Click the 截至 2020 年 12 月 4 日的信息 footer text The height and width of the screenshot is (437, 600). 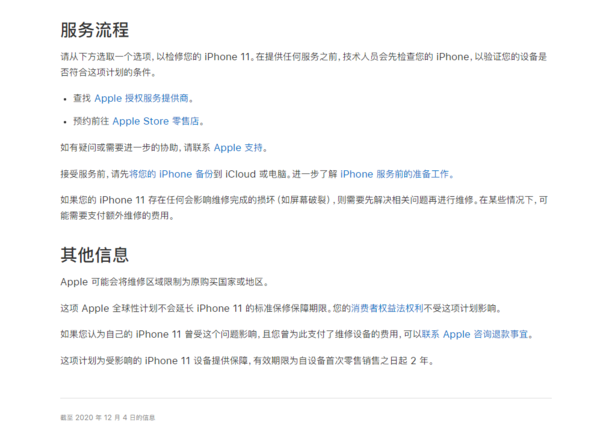(x=108, y=417)
